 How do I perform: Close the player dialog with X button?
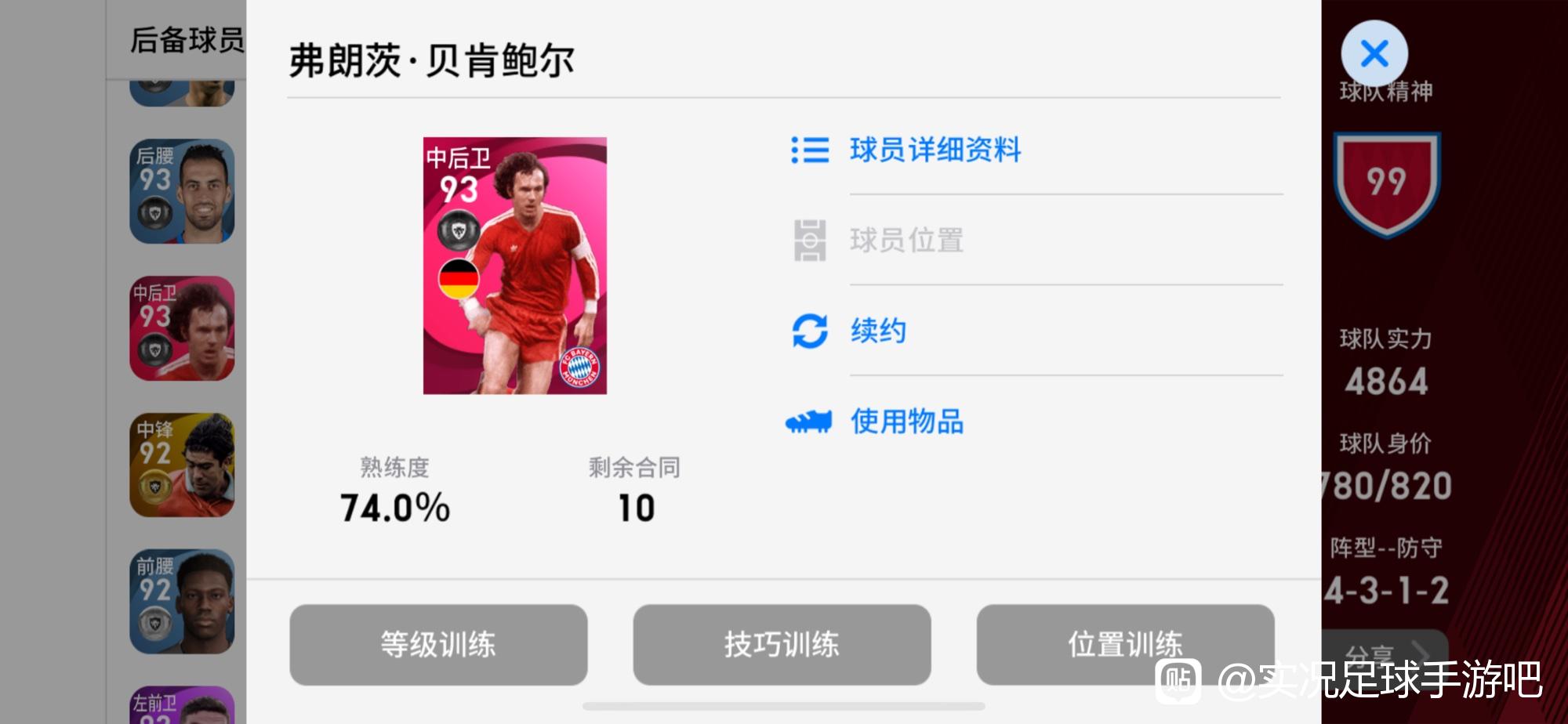click(x=1374, y=53)
